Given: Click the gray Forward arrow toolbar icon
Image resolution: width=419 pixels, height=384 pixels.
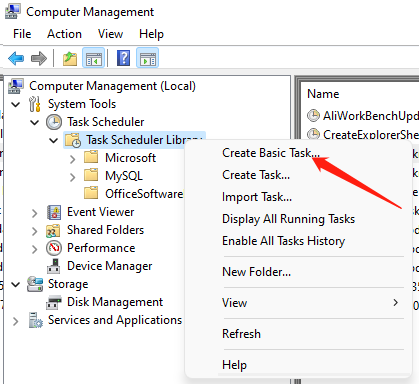Looking at the screenshot, I should click(x=39, y=59).
